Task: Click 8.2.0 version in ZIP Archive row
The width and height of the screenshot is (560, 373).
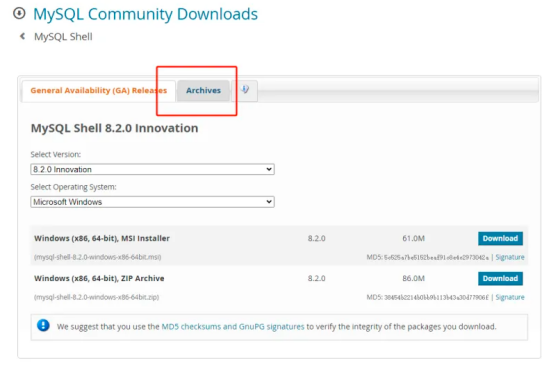Action: point(316,278)
